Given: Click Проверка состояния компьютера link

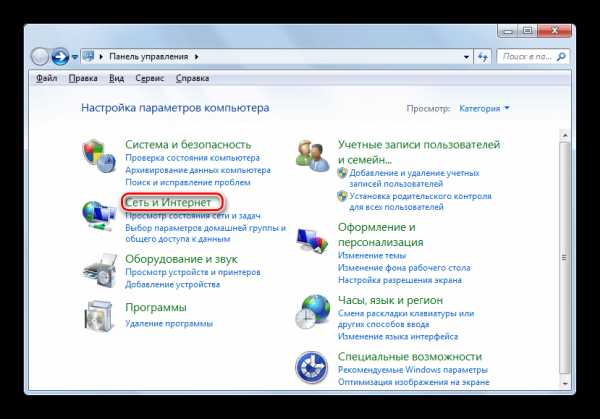Looking at the screenshot, I should point(192,158).
